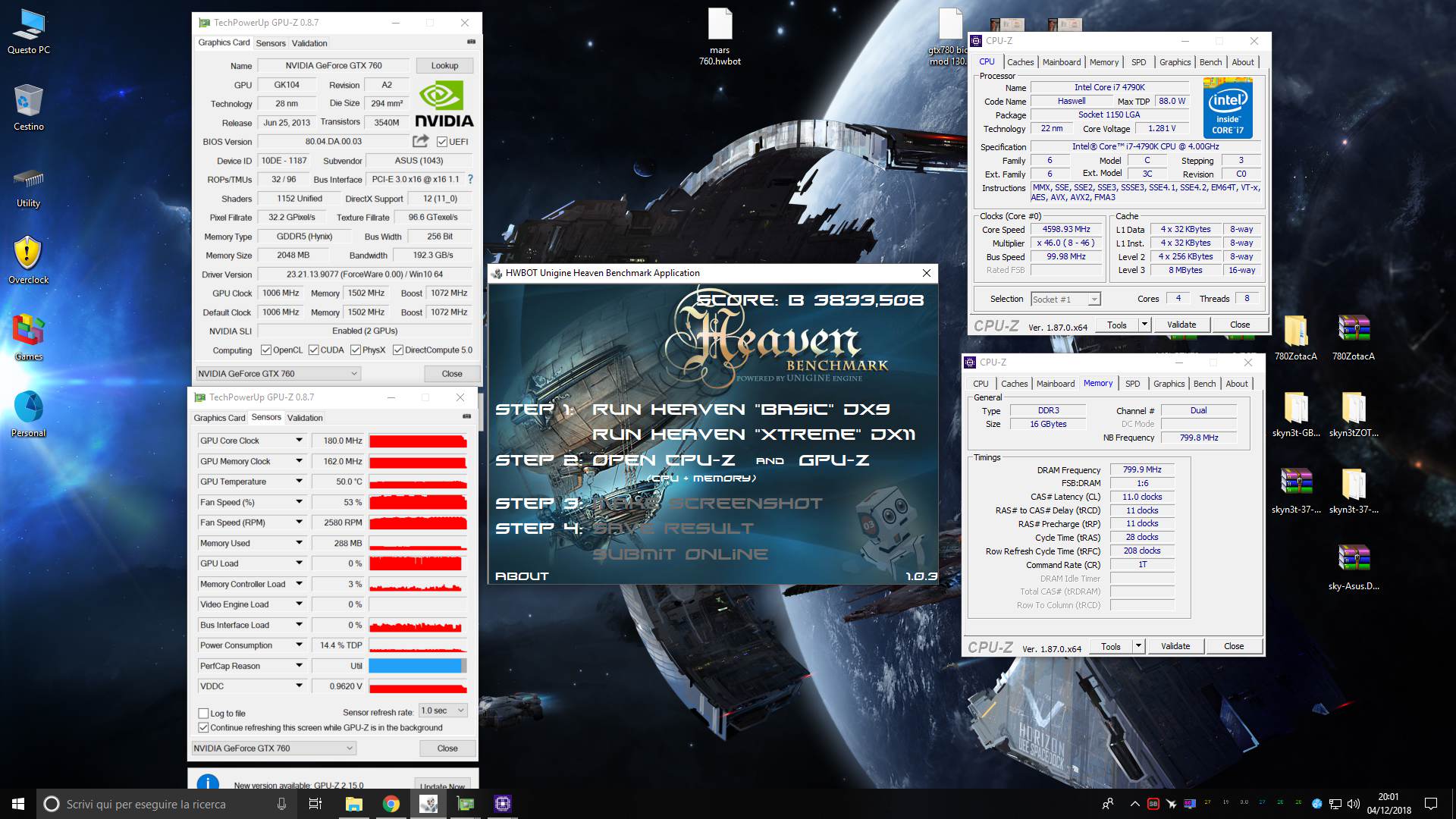Click the Lookup button in GPU-Z
This screenshot has height=819, width=1456.
click(444, 66)
